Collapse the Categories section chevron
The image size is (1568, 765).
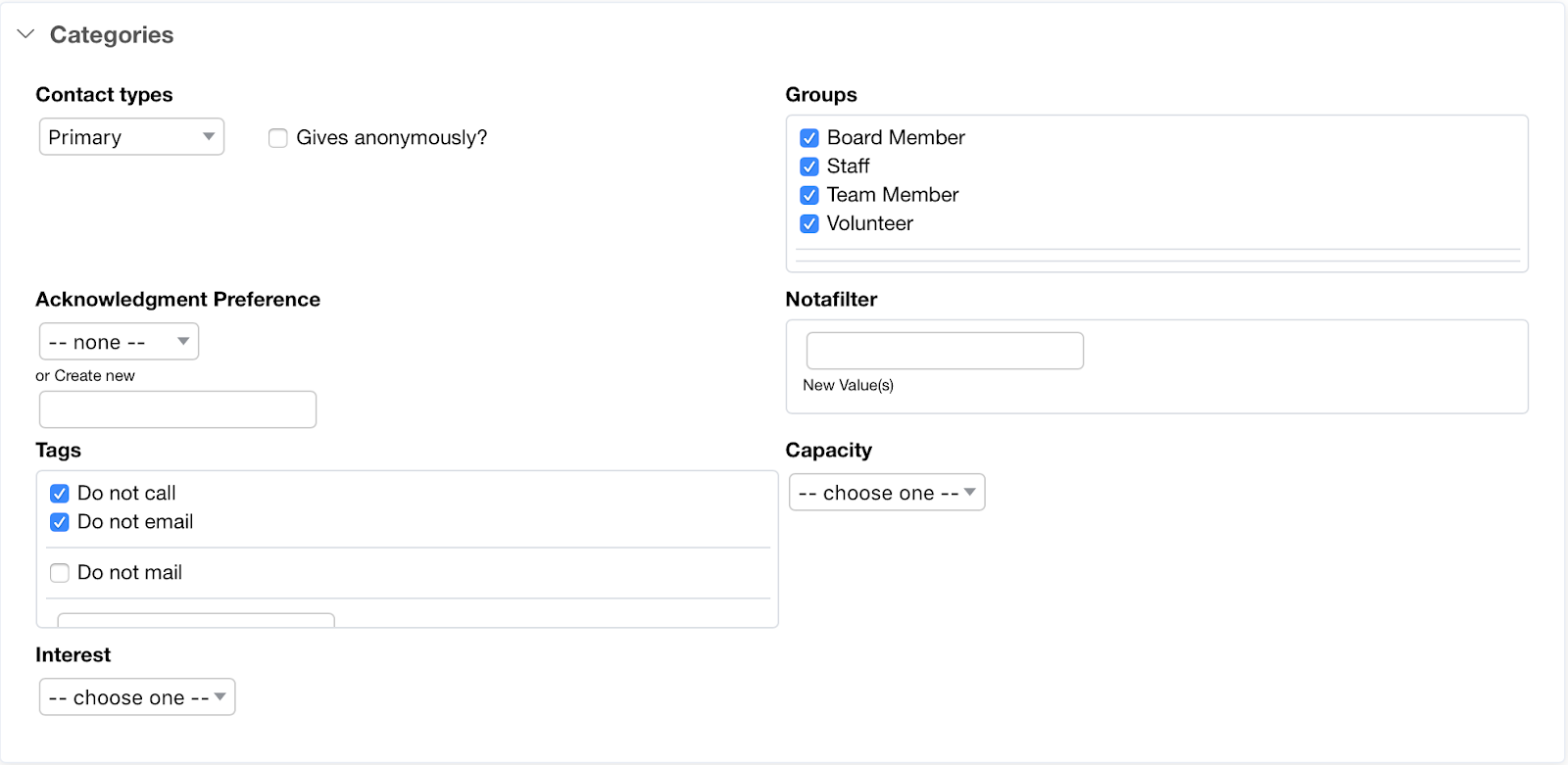click(26, 34)
